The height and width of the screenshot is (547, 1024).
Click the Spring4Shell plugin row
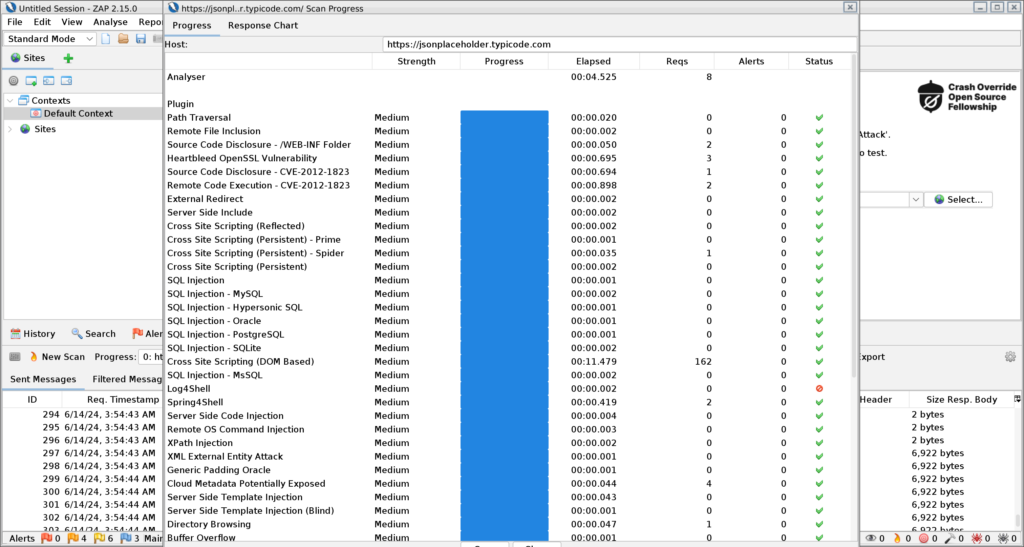click(508, 402)
